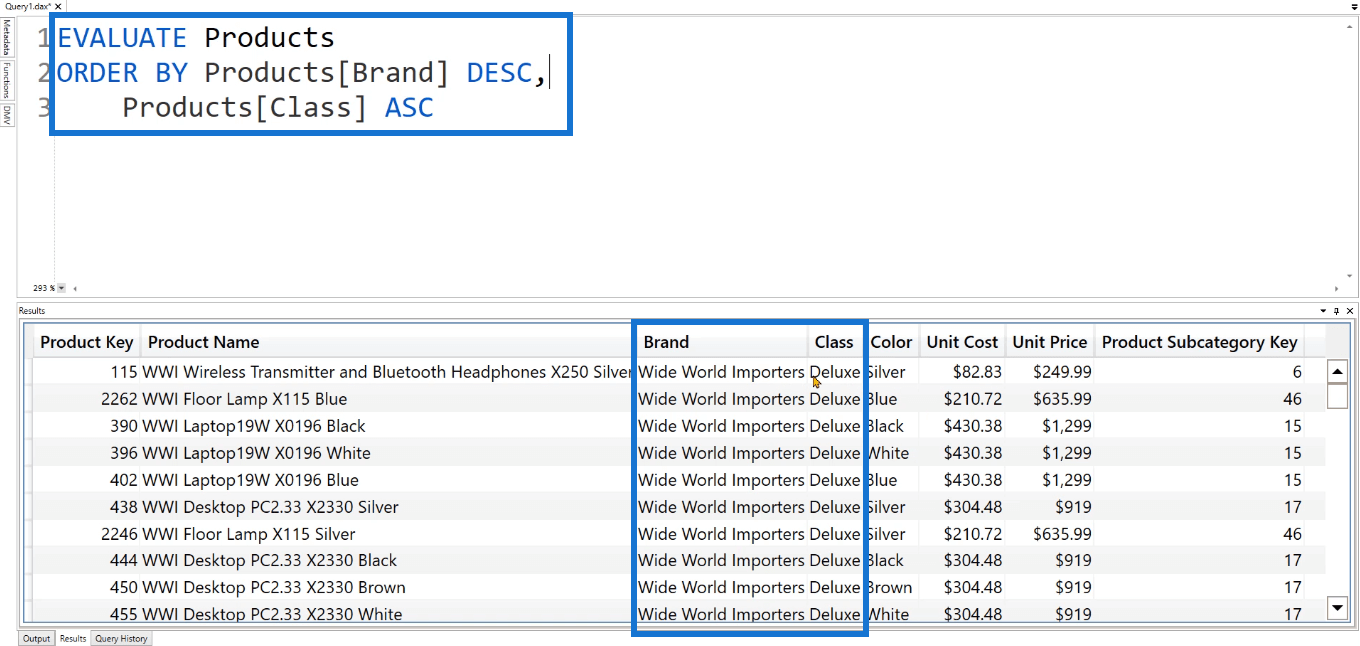Screen dimensions: 1360x646
Task: Sort by Product Name column header
Action: [x=387, y=342]
